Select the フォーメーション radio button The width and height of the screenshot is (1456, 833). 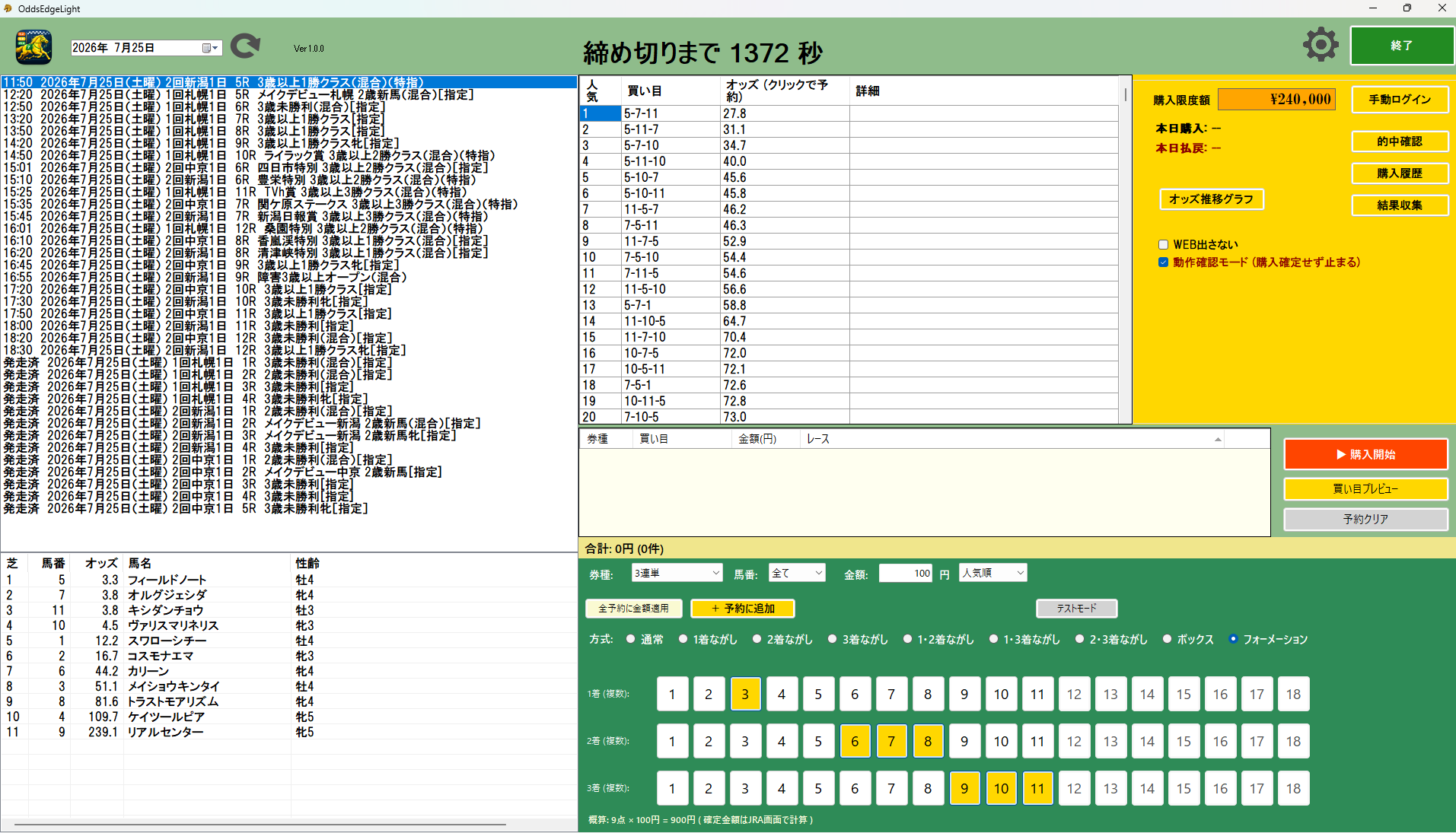click(1234, 639)
